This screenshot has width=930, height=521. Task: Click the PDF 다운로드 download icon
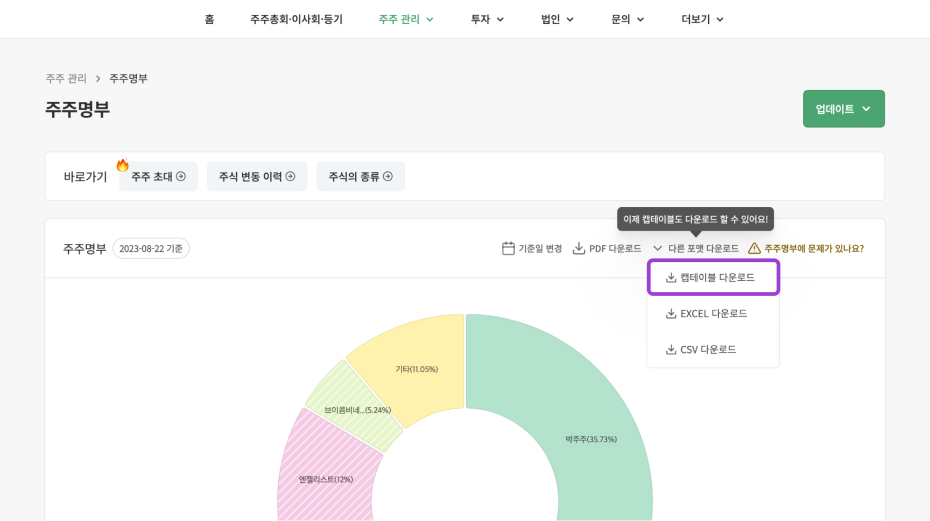pyautogui.click(x=579, y=248)
